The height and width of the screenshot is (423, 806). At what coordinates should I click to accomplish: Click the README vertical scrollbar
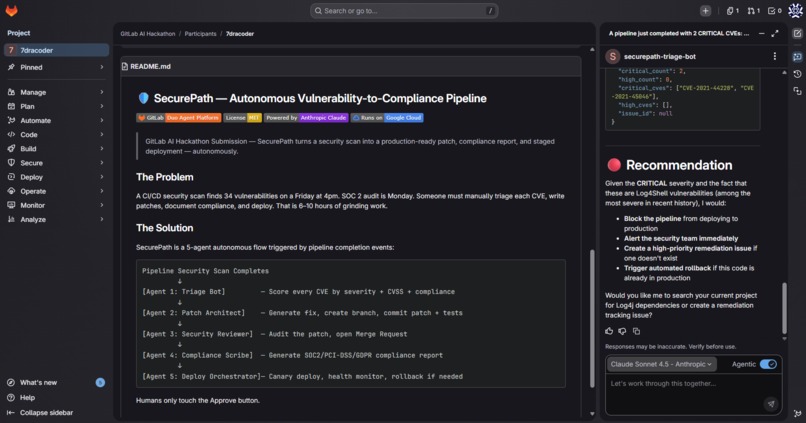click(592, 319)
